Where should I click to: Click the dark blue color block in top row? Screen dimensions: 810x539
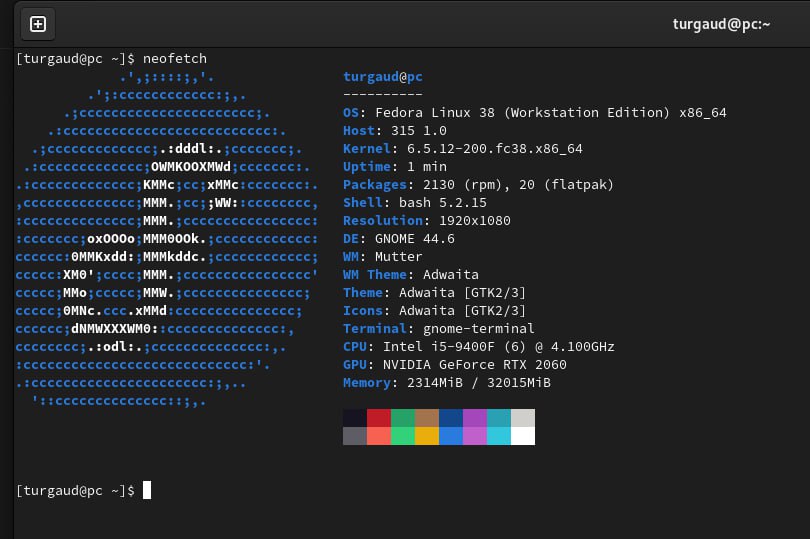pos(451,418)
